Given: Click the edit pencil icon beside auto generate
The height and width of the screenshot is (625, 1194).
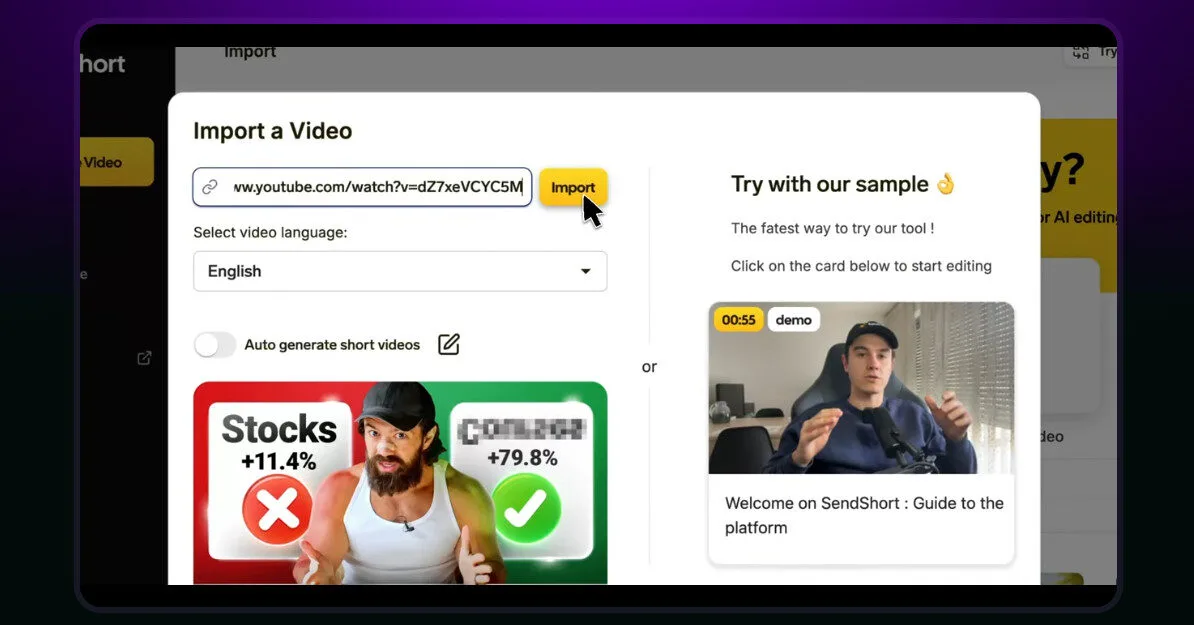Looking at the screenshot, I should point(448,344).
